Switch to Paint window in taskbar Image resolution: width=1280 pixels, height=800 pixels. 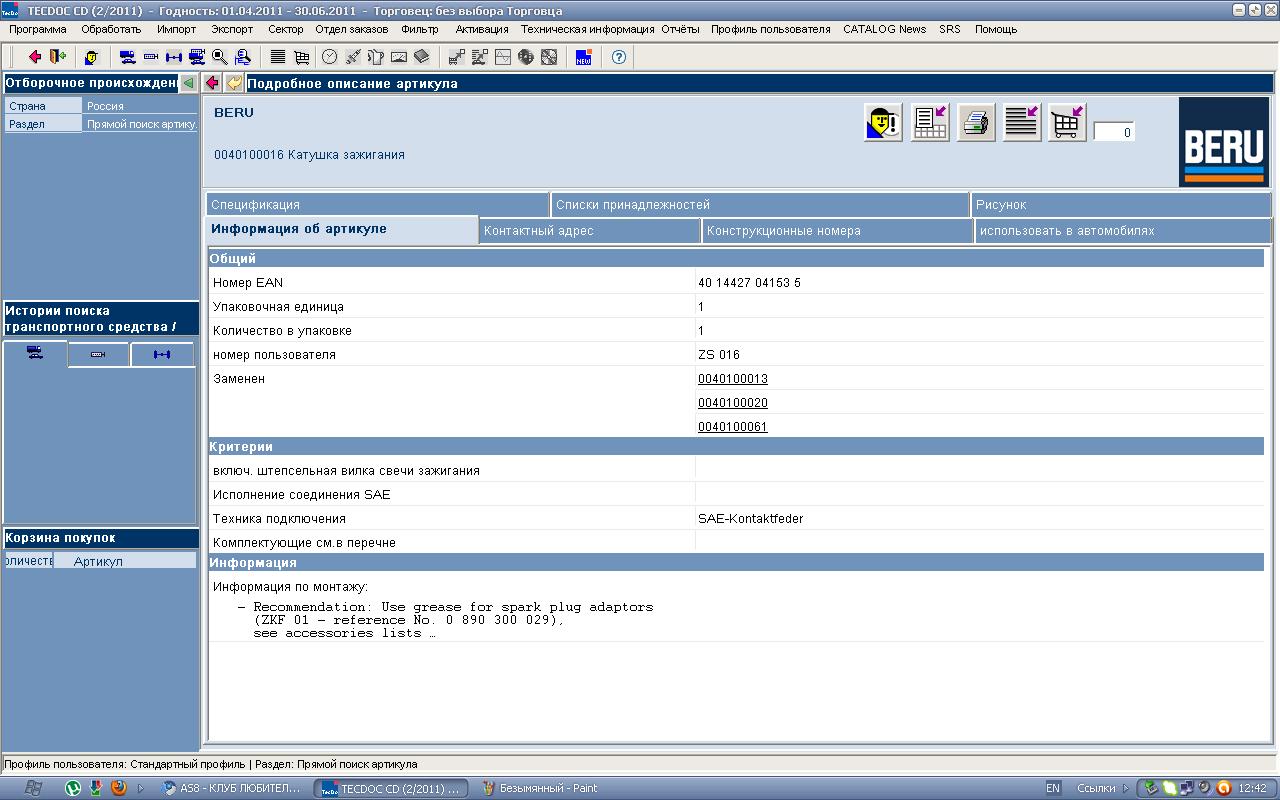point(540,788)
